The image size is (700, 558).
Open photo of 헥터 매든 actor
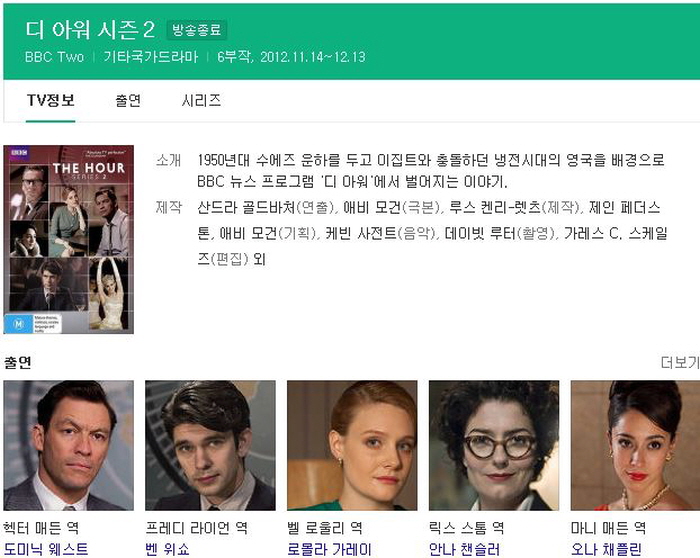pos(69,446)
